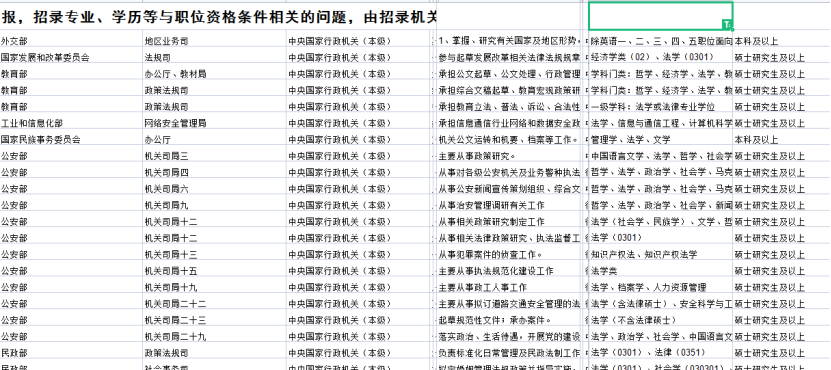This screenshot has height=370, width=831.
Task: Click the 从事治安管理调研有关工作 cell
Action: click(x=510, y=205)
